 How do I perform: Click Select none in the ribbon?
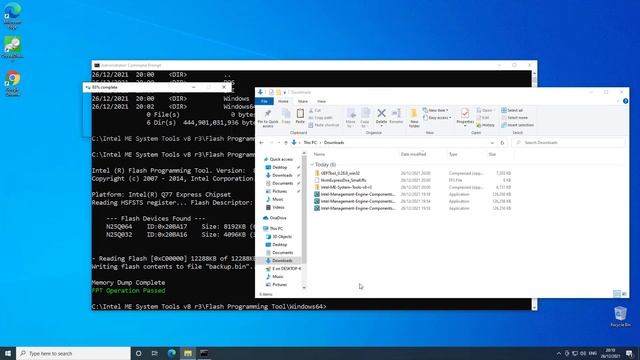pos(515,118)
